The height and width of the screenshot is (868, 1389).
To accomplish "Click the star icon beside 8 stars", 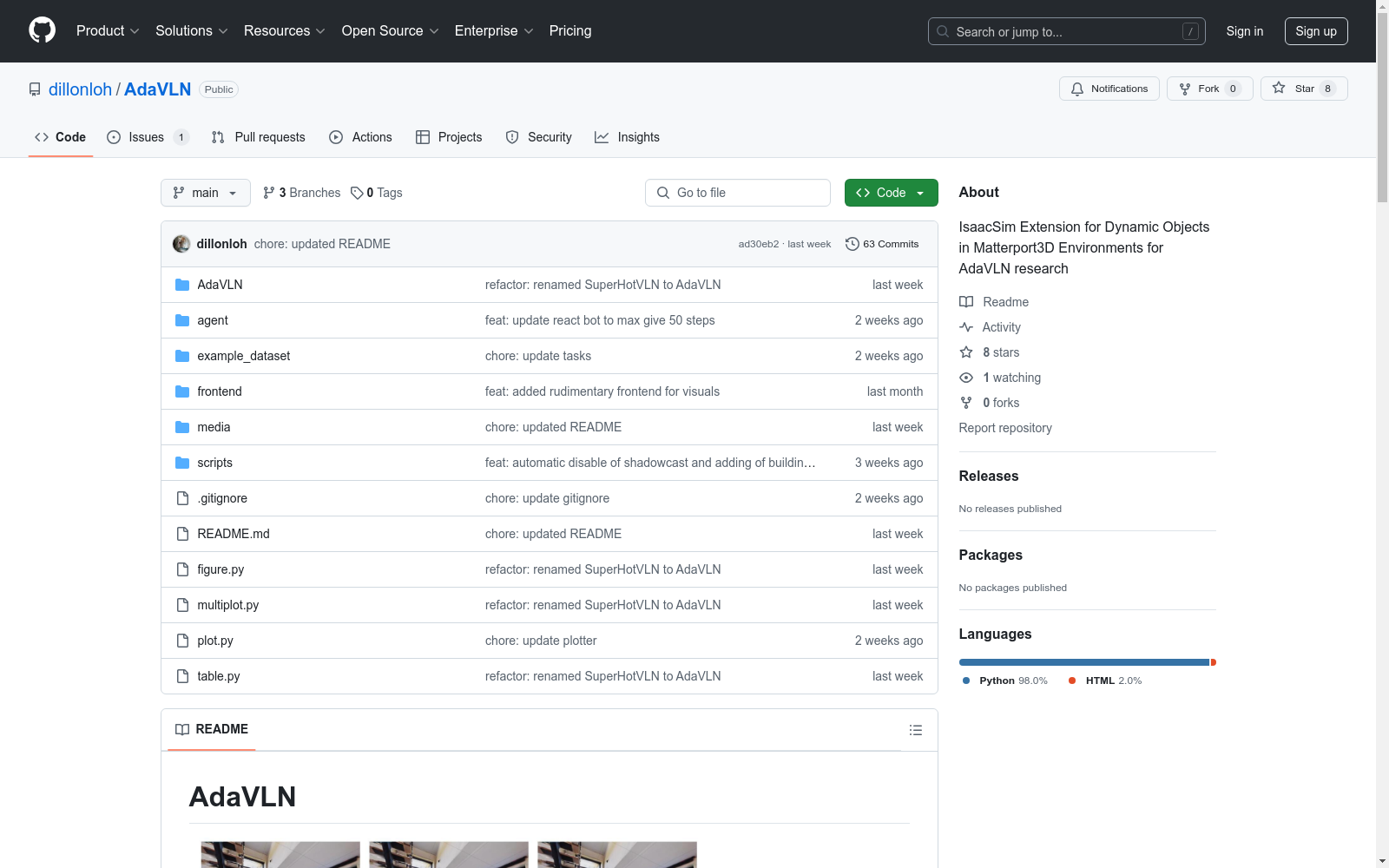I will click(x=966, y=352).
